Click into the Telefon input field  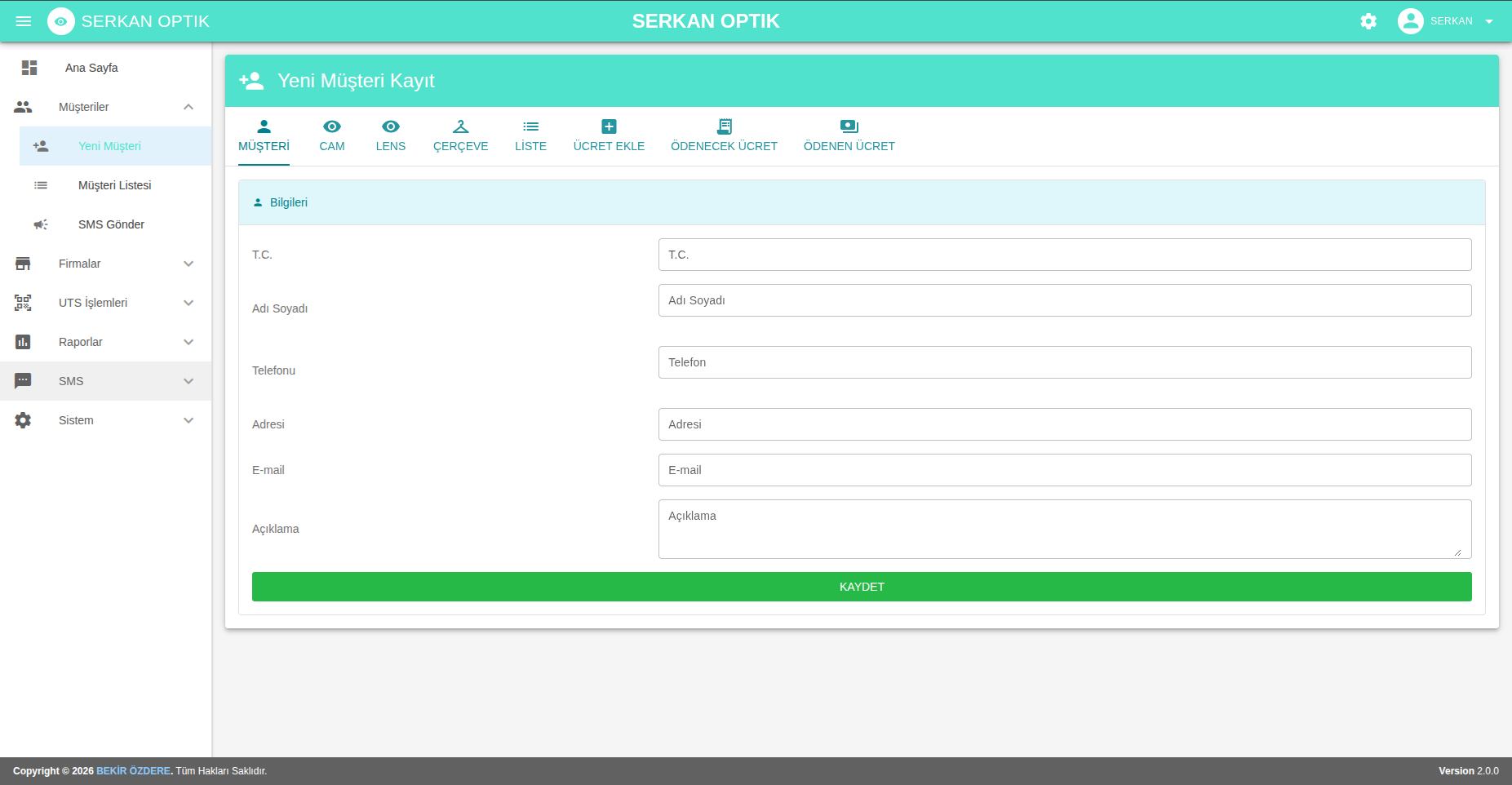click(1065, 362)
